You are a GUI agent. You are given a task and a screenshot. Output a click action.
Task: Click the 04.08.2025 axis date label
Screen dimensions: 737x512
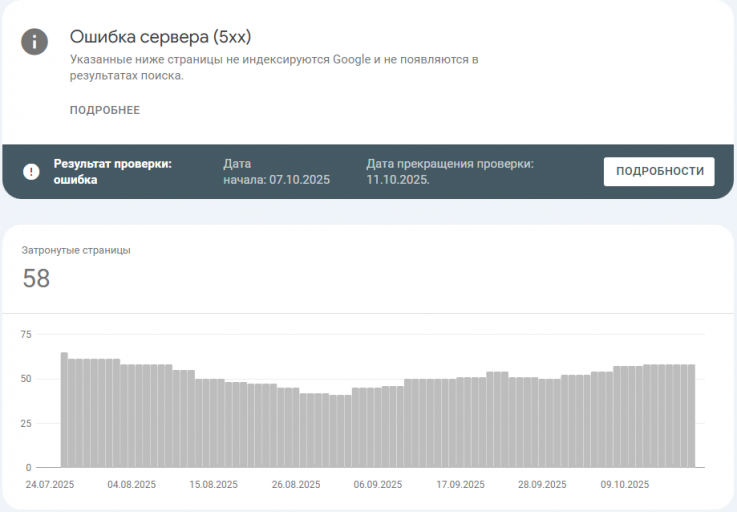132,485
